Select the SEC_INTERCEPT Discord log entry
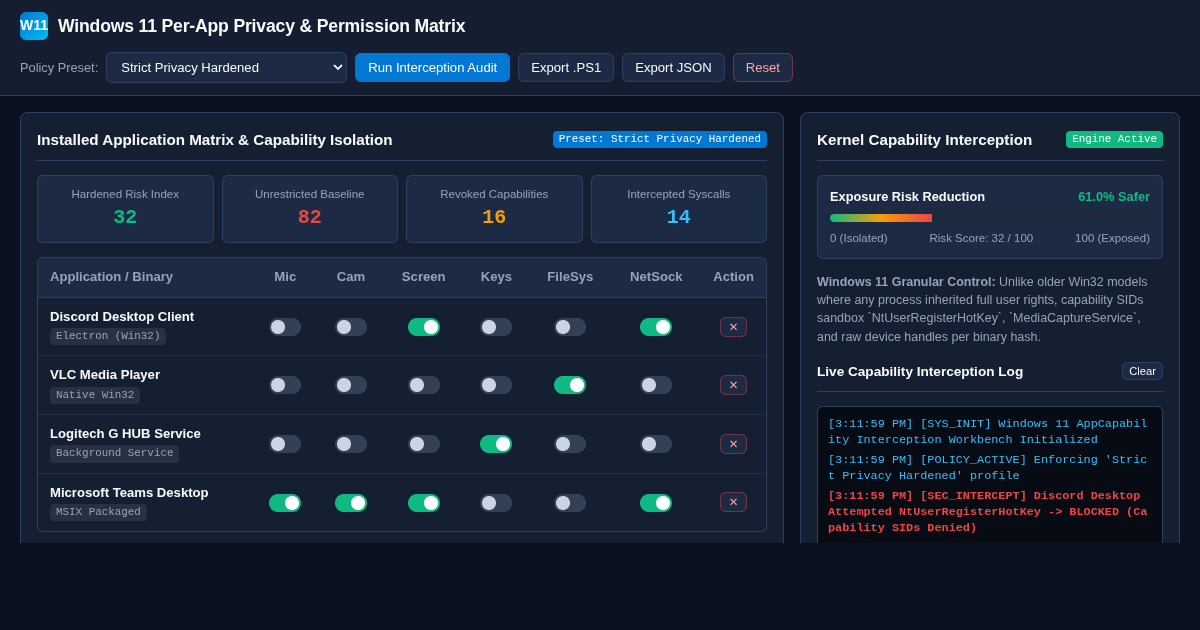Screen dimensions: 1200x630 (989, 512)
